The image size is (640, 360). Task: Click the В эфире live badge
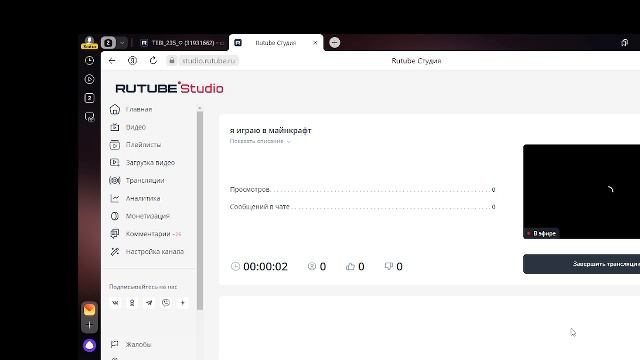pos(542,233)
